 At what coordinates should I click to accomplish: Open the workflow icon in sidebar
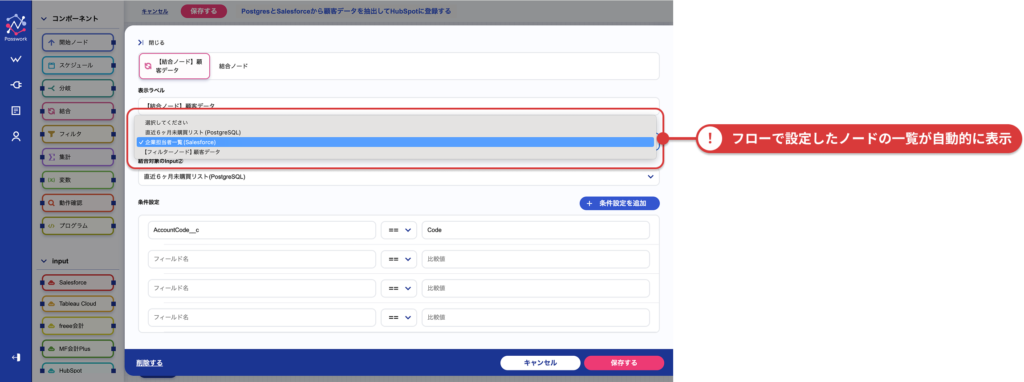[16, 59]
